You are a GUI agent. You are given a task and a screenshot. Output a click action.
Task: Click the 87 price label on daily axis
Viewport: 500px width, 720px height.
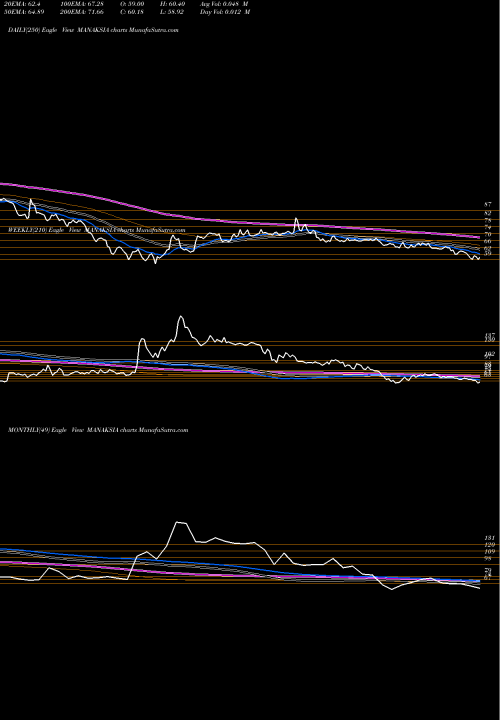tap(488, 204)
